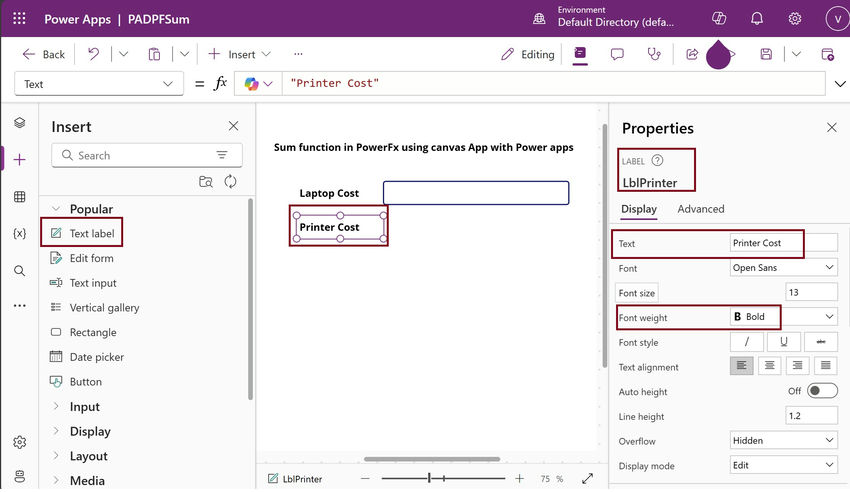
Task: Expand the Layout section
Action: click(56, 455)
